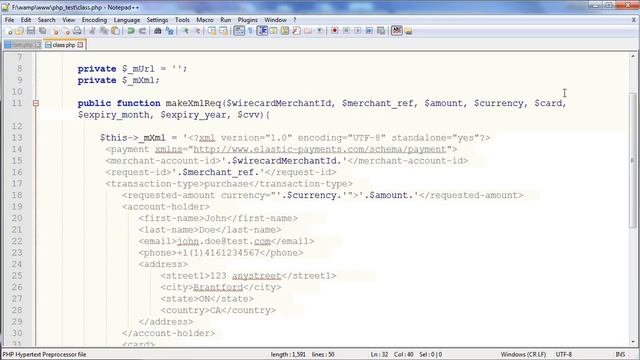Print the current document
This screenshot has width=640, height=360.
(x=77, y=31)
